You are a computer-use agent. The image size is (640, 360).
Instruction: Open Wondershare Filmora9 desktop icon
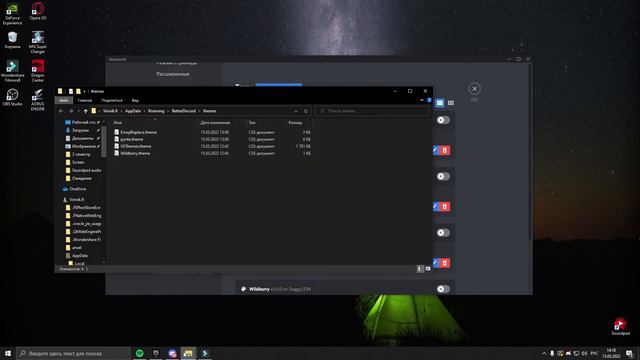pyautogui.click(x=12, y=71)
